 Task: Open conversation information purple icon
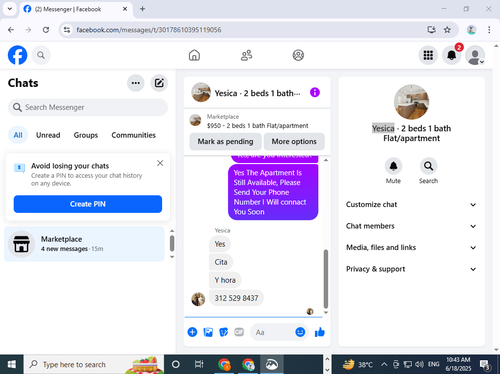pos(315,92)
